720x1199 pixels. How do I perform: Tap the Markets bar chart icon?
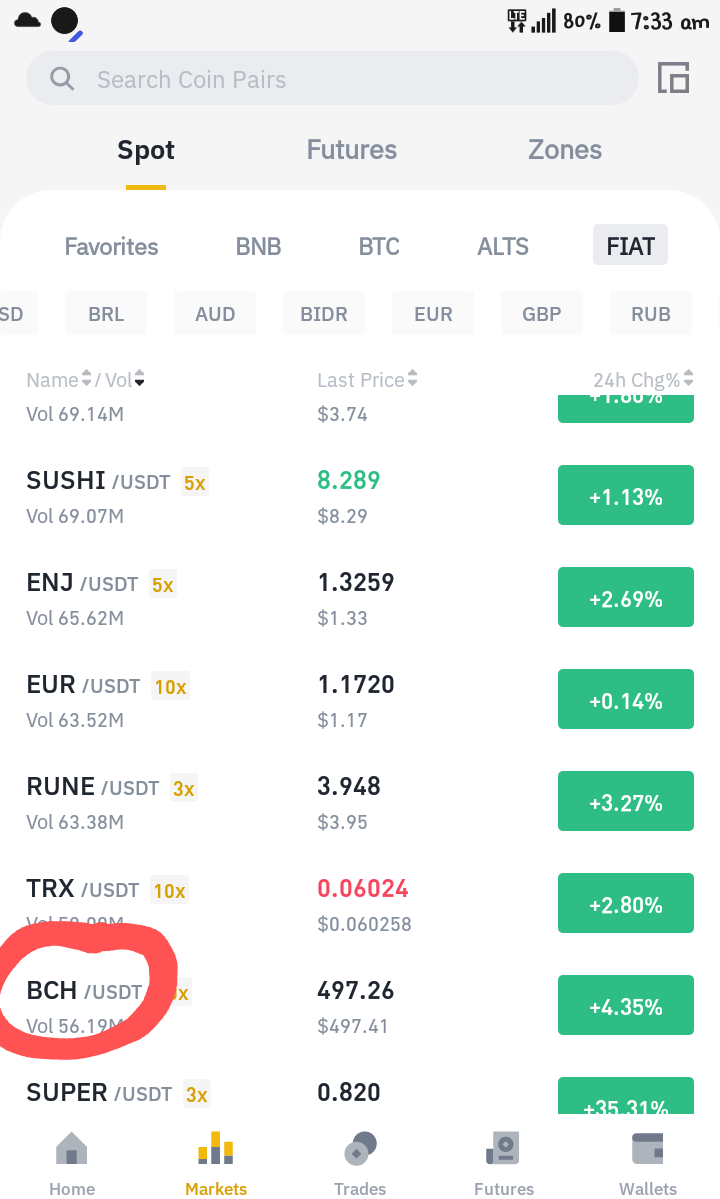[216, 1148]
